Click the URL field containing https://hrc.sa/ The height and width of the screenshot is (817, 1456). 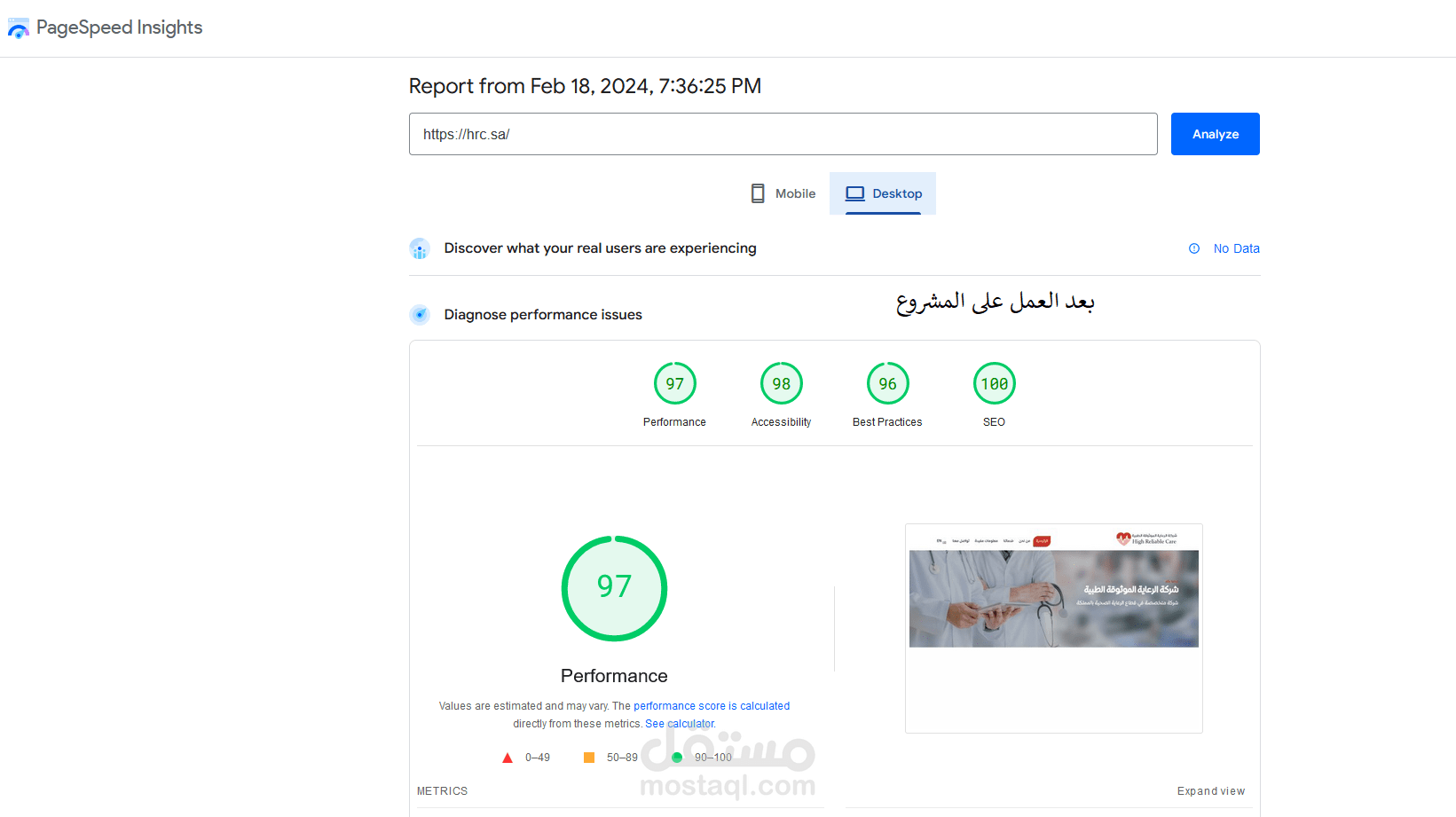[x=783, y=134]
